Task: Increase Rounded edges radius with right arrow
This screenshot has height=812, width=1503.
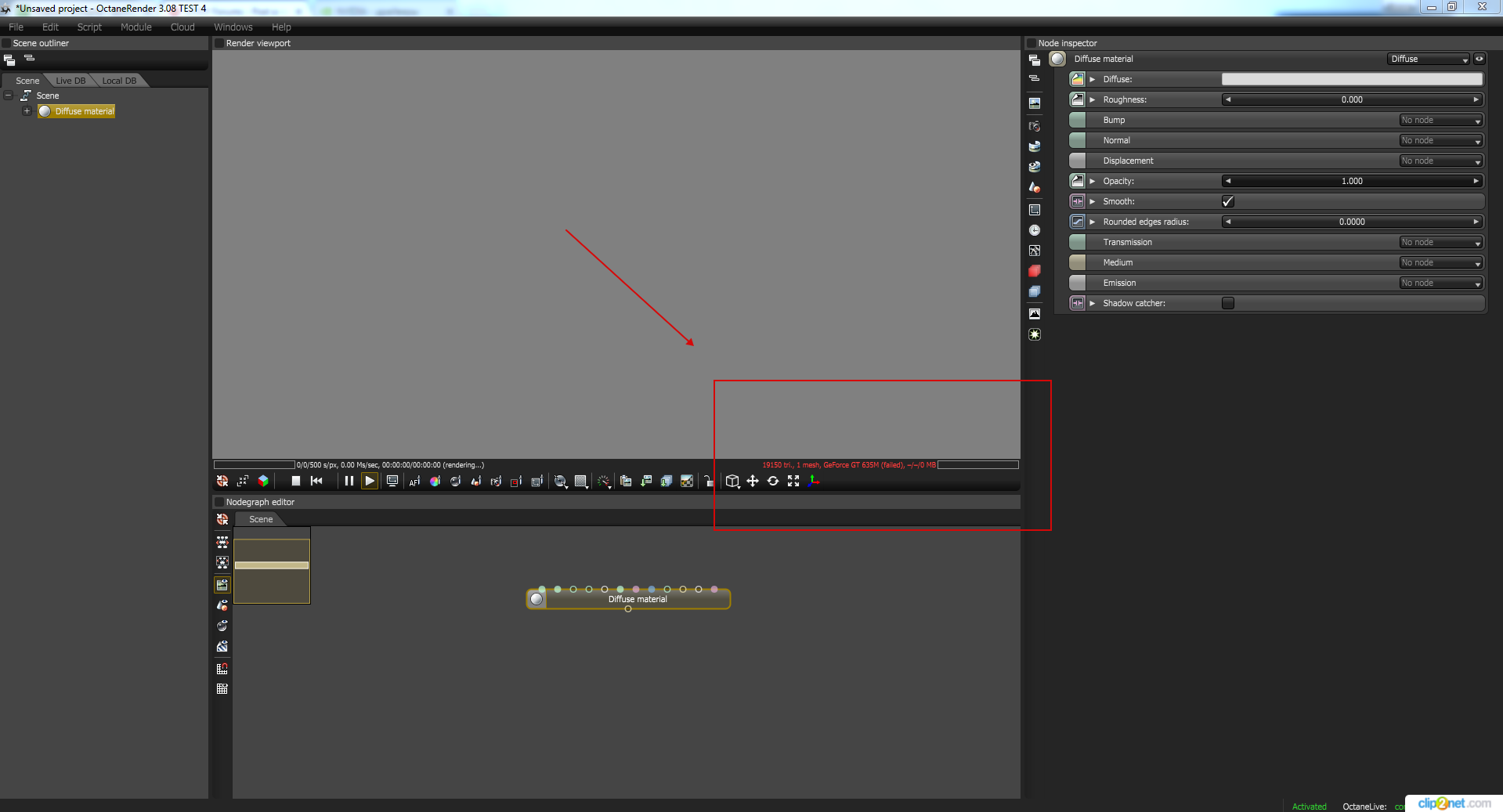Action: click(1476, 222)
